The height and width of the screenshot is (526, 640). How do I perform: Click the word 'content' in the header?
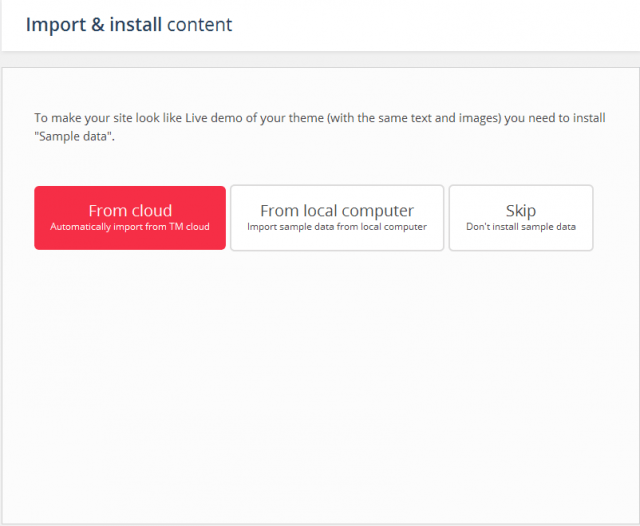(x=200, y=24)
